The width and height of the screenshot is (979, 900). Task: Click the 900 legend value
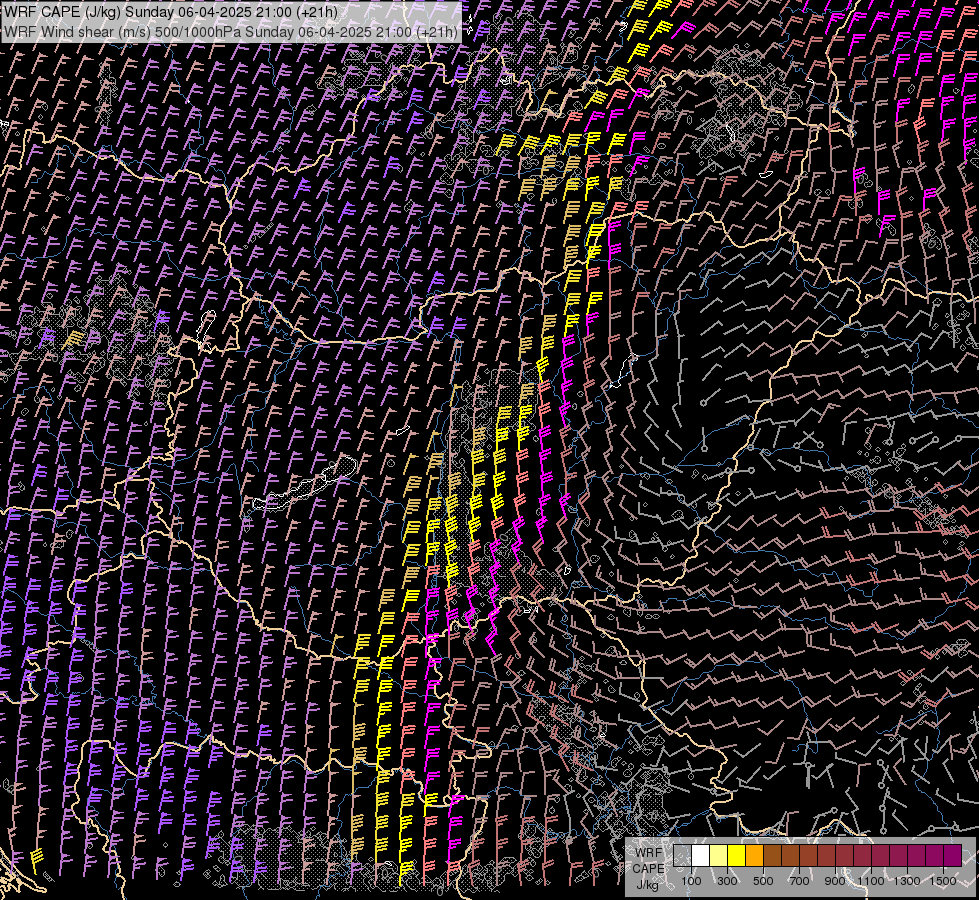click(835, 881)
